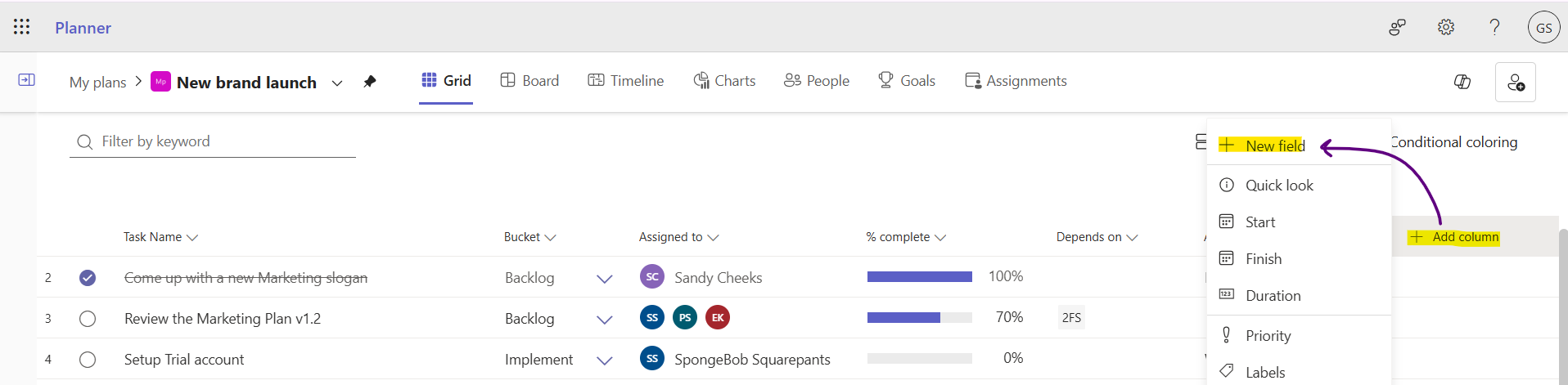Switch to the Board tab
Image resolution: width=1568 pixels, height=385 pixels.
pos(529,81)
